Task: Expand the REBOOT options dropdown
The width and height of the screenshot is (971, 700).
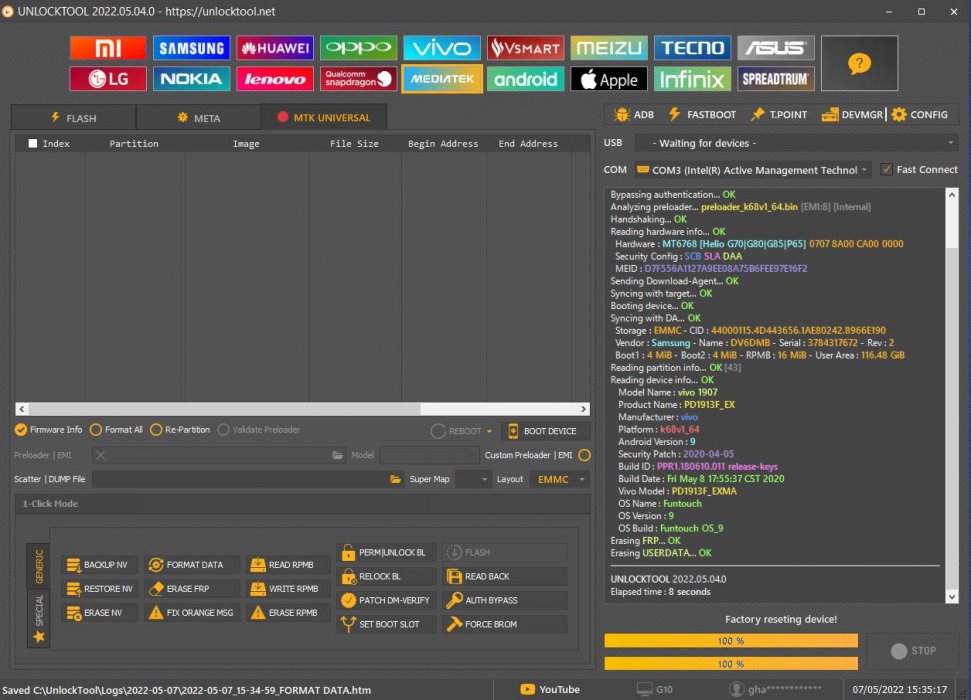Action: (x=489, y=431)
